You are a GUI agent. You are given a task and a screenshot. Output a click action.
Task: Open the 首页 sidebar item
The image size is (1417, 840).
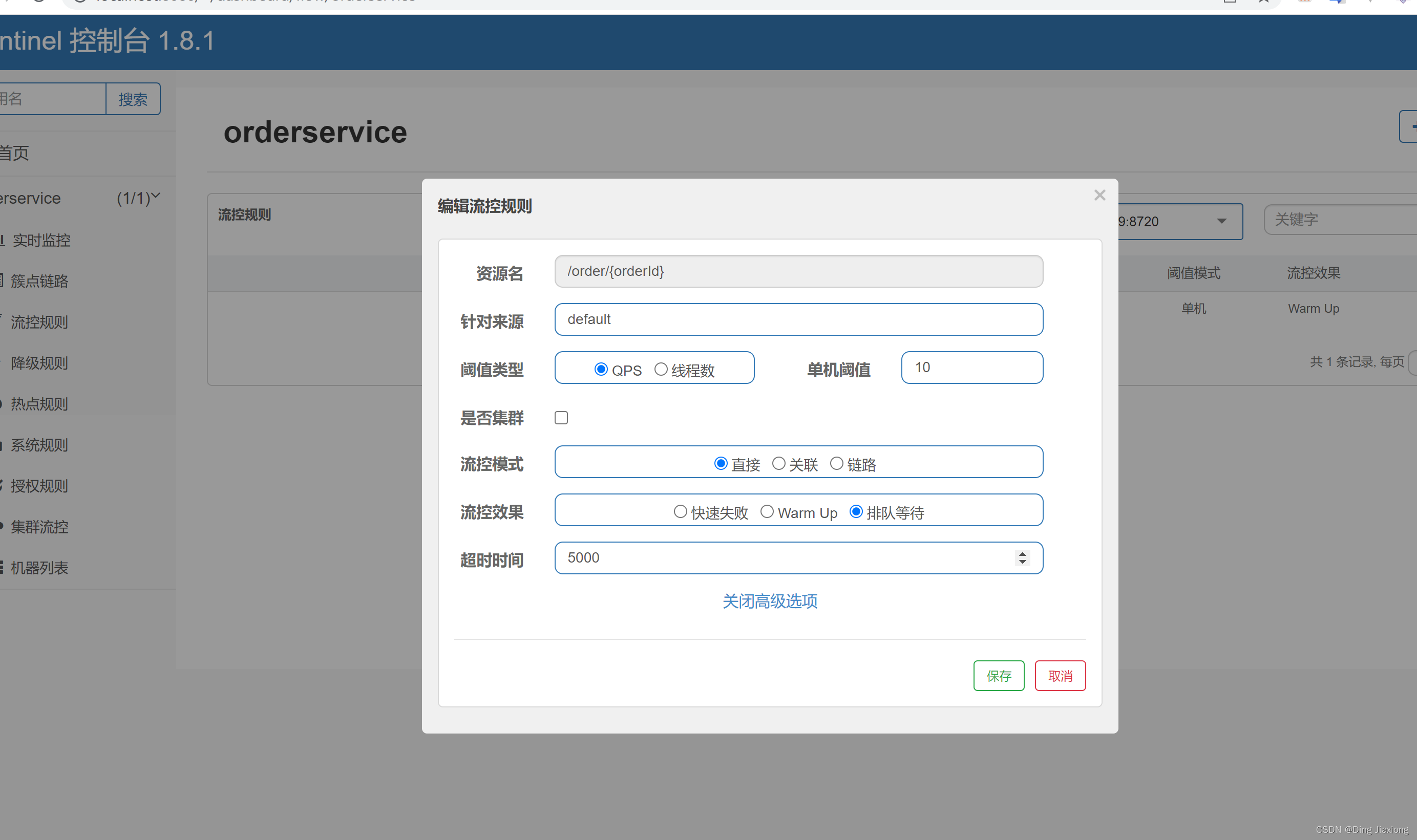(88, 153)
